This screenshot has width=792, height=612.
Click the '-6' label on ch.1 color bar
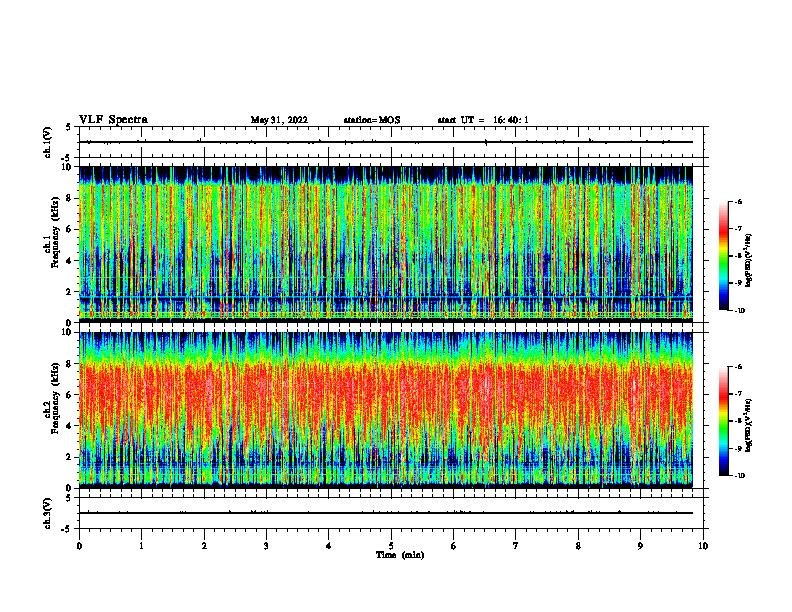pyautogui.click(x=738, y=202)
